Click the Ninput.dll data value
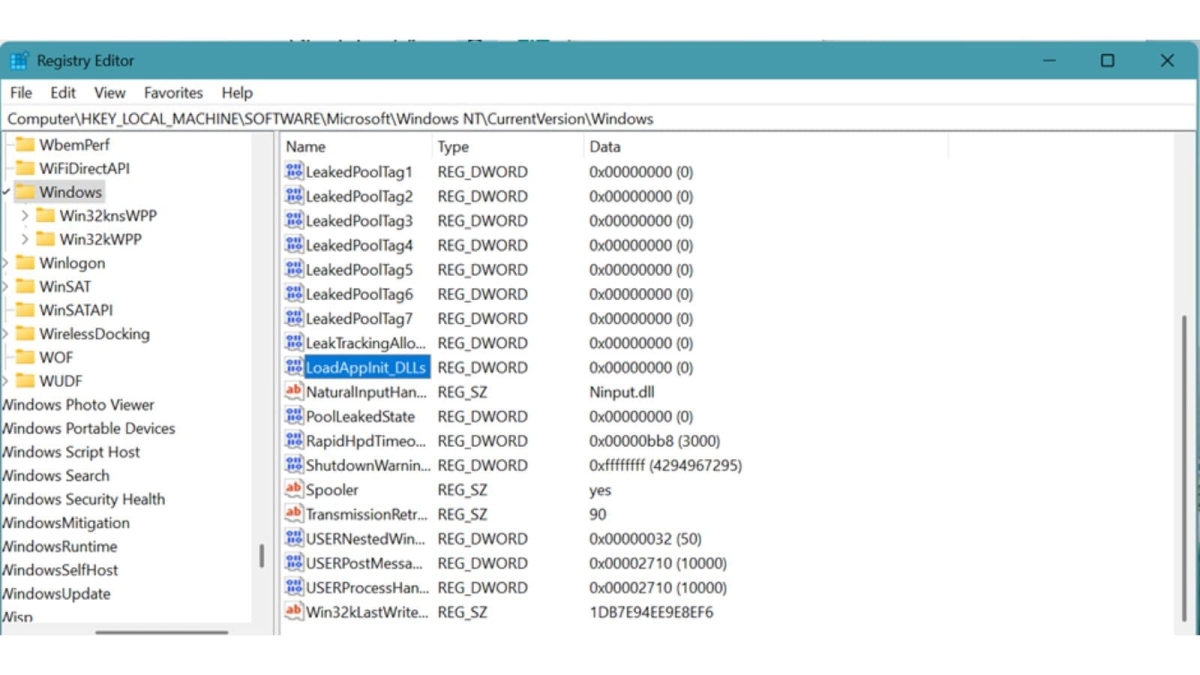The image size is (1200, 675). (x=622, y=392)
